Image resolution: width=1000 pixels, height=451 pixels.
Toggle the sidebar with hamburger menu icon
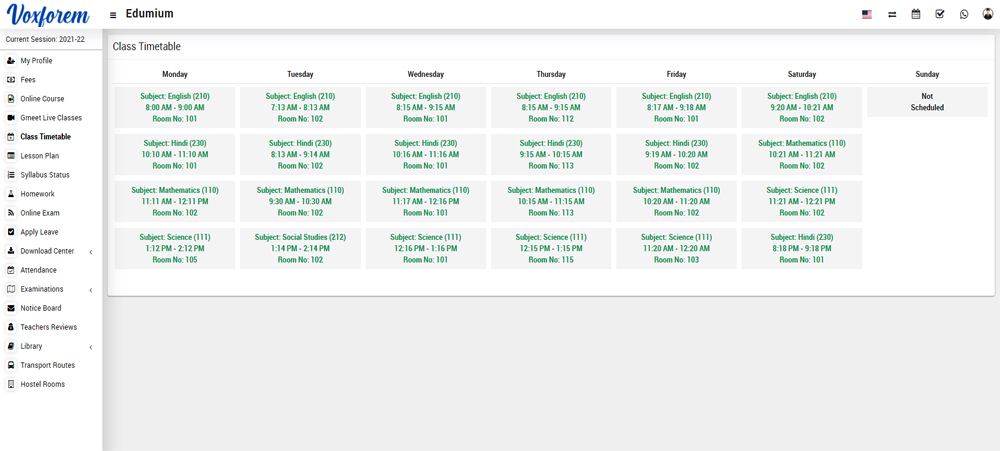coord(113,15)
